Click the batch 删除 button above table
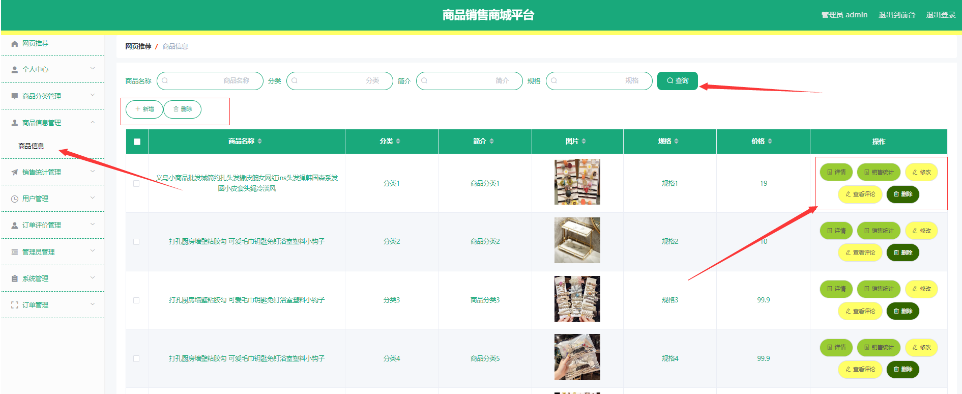The width and height of the screenshot is (962, 394). coord(183,109)
